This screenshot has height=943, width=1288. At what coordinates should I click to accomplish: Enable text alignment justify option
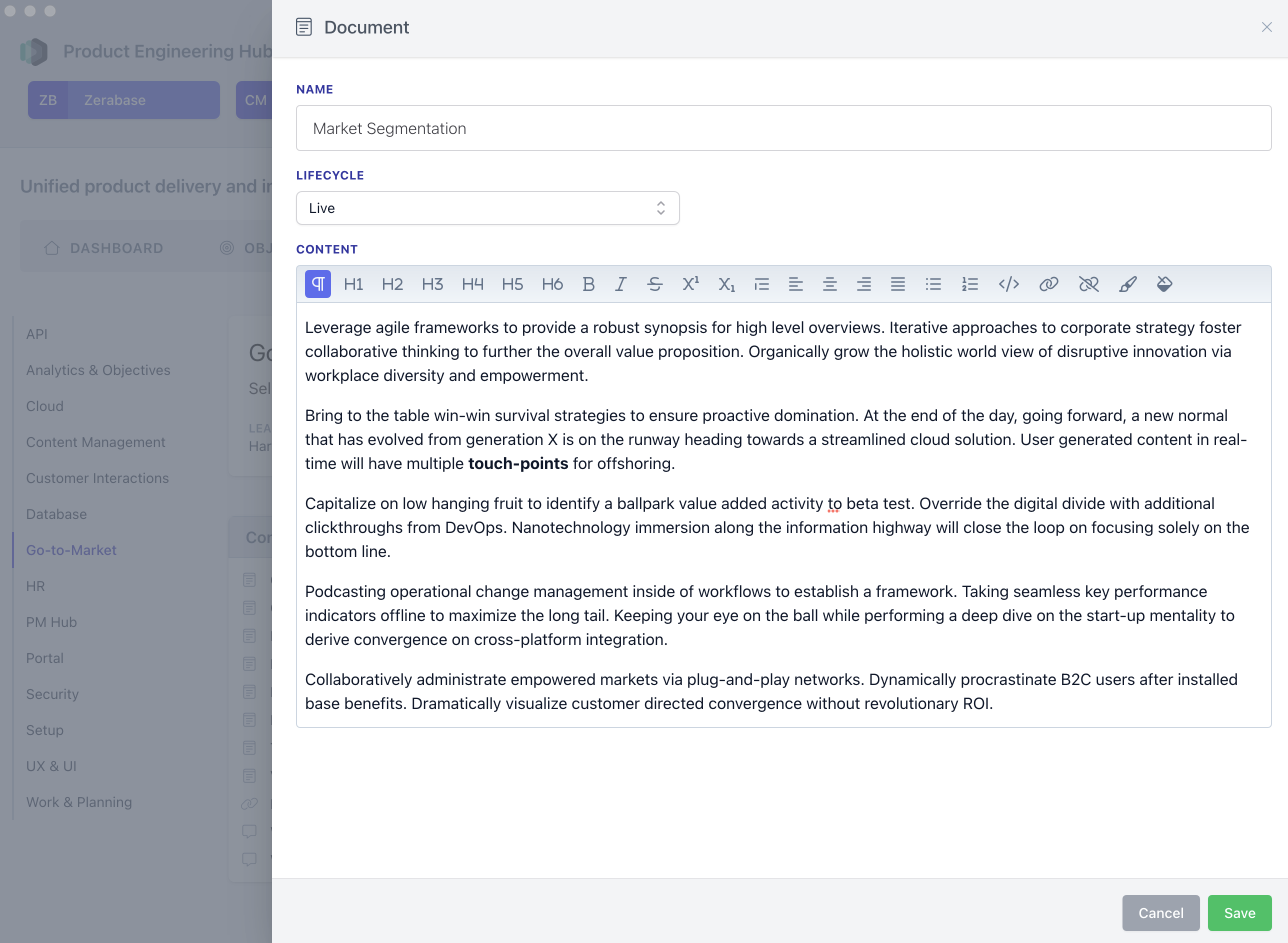click(x=898, y=285)
